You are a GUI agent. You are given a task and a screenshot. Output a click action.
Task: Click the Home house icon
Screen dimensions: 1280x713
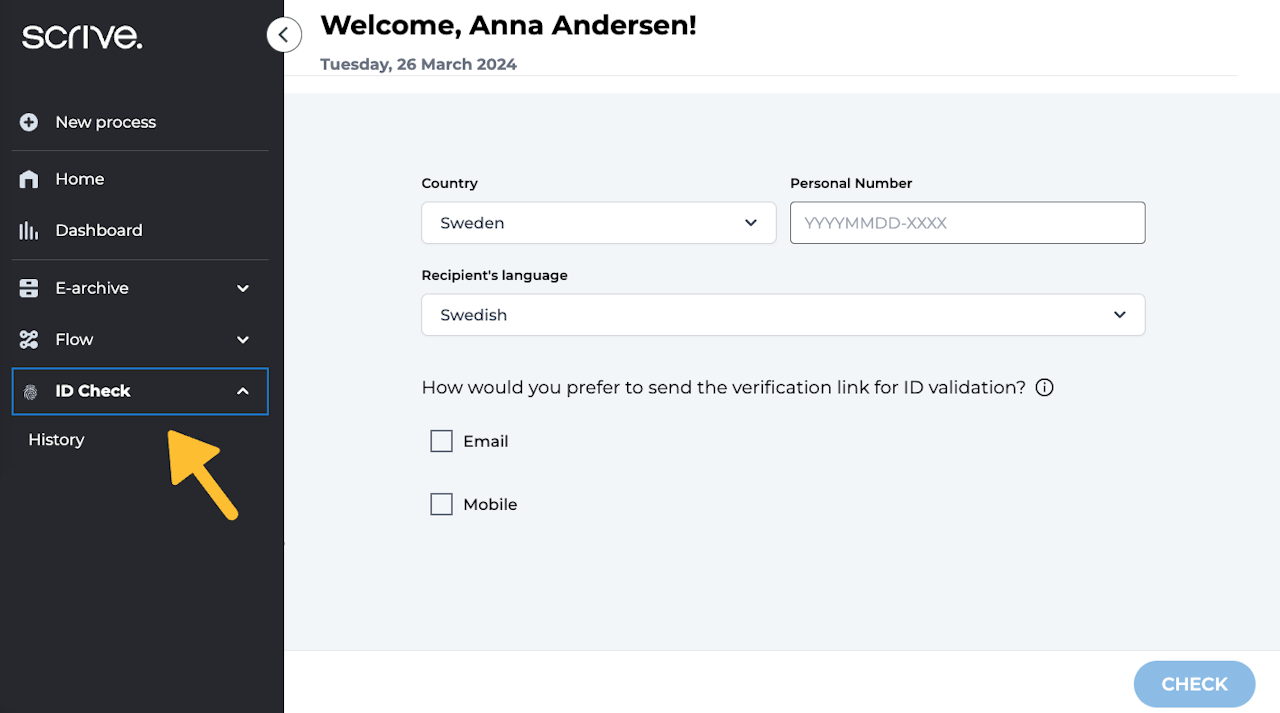point(29,179)
